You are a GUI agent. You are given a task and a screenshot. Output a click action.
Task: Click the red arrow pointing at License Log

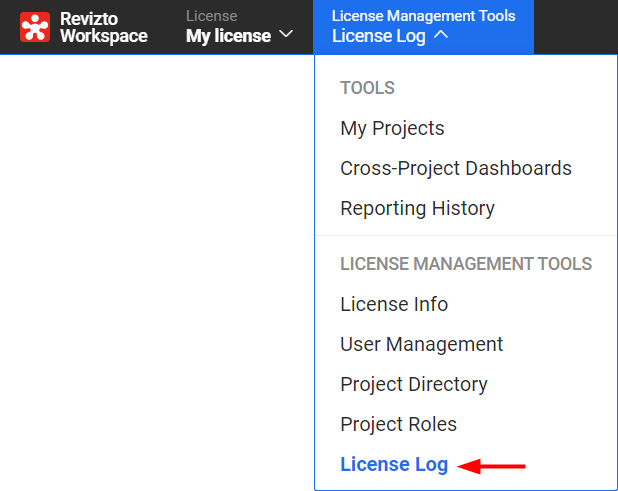click(497, 465)
